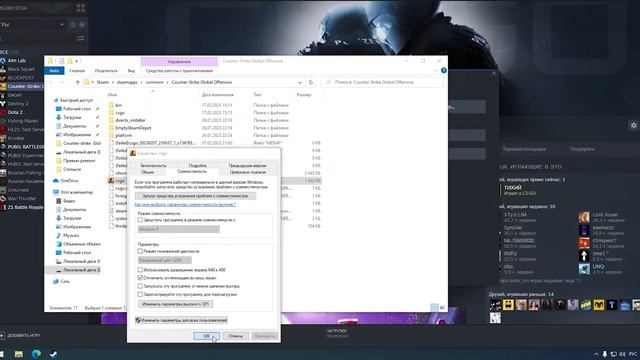
Task: Confirm the properties dialog with OK
Action: tap(206, 336)
